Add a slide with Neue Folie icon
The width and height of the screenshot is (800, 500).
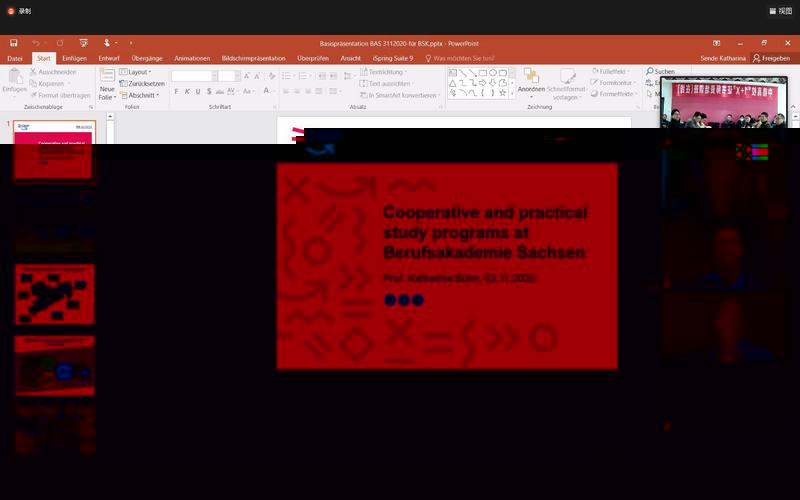tap(107, 76)
